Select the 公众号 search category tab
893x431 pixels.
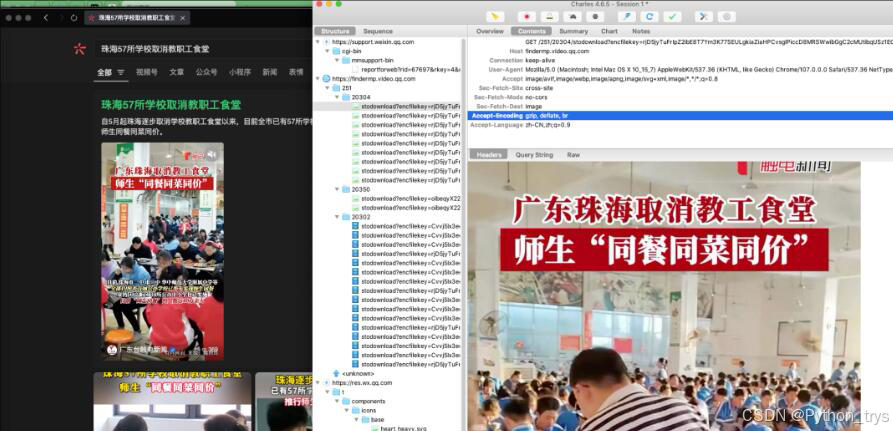[206, 72]
